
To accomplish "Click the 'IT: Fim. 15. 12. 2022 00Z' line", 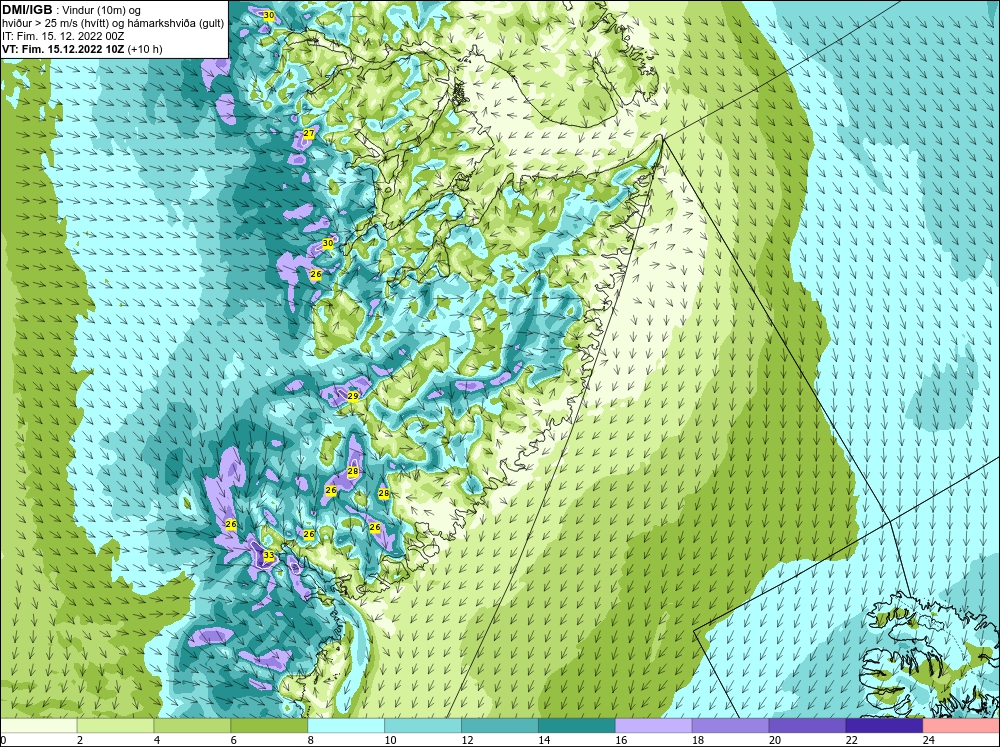I will click(62, 36).
